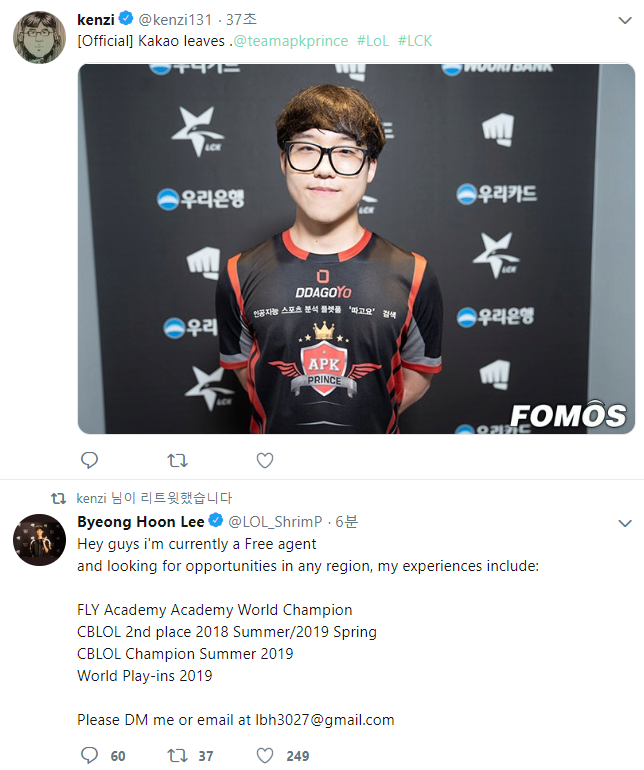
Task: Open kenzi's profile avatar
Action: 39,37
